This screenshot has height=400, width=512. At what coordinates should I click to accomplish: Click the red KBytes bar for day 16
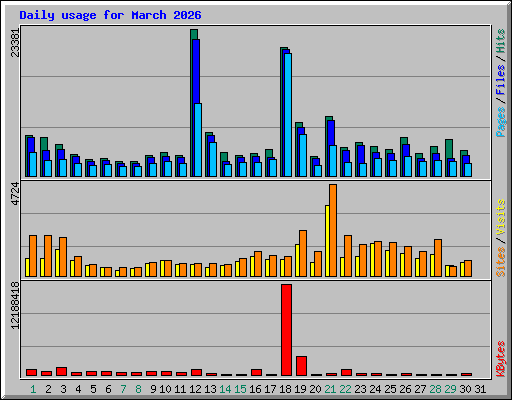tap(257, 373)
